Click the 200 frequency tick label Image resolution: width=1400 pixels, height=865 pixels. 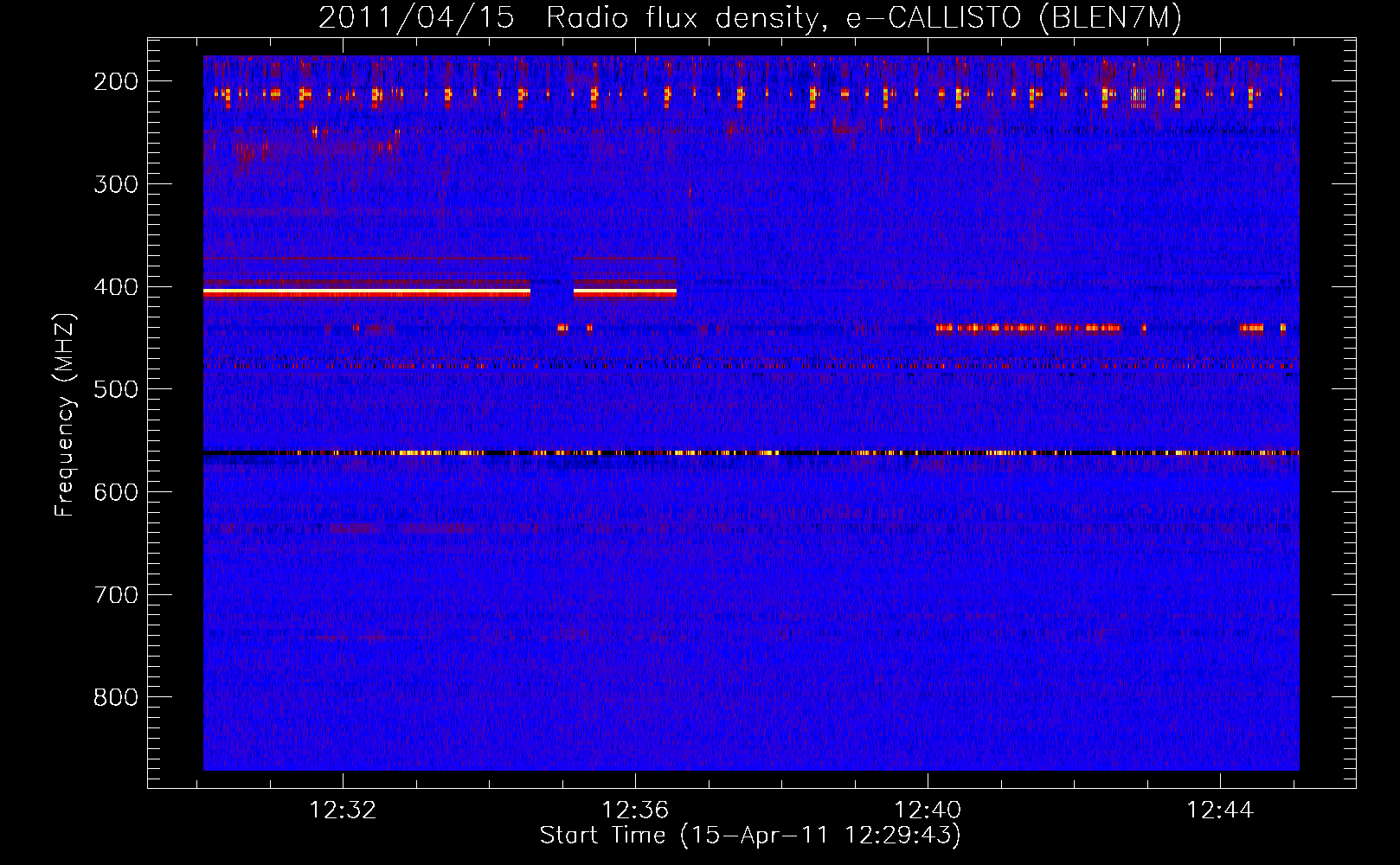coord(116,81)
